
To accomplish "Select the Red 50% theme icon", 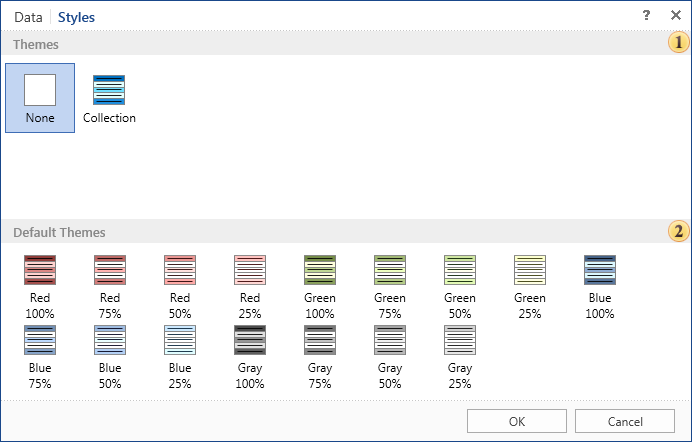I will pyautogui.click(x=180, y=270).
